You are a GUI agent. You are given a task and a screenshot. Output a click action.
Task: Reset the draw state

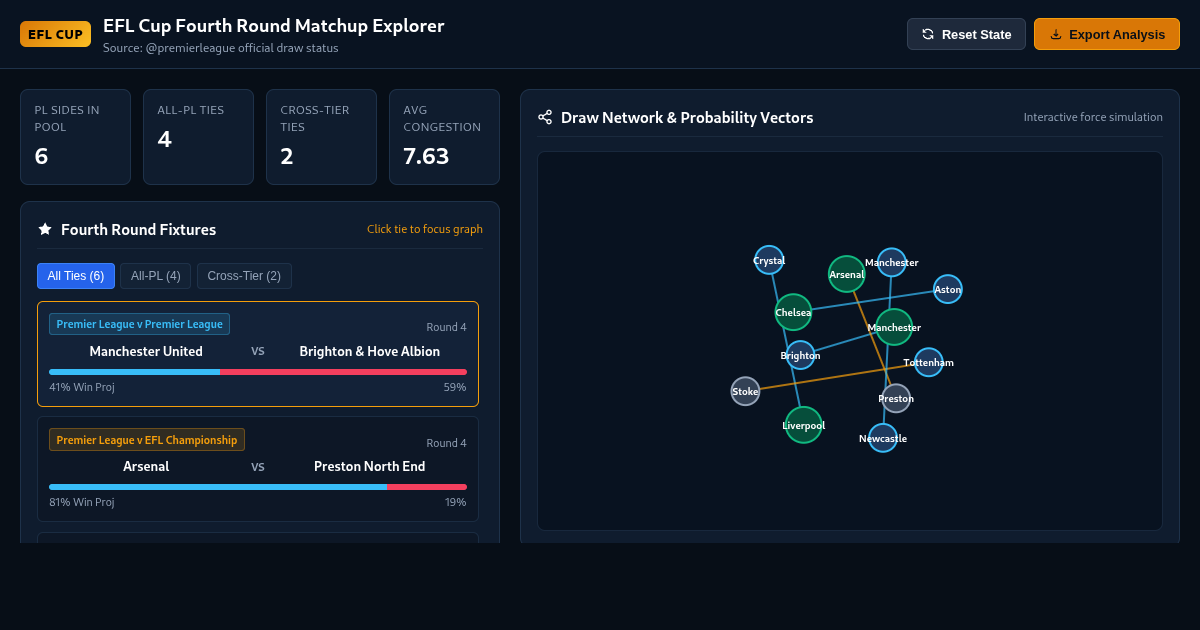966,34
